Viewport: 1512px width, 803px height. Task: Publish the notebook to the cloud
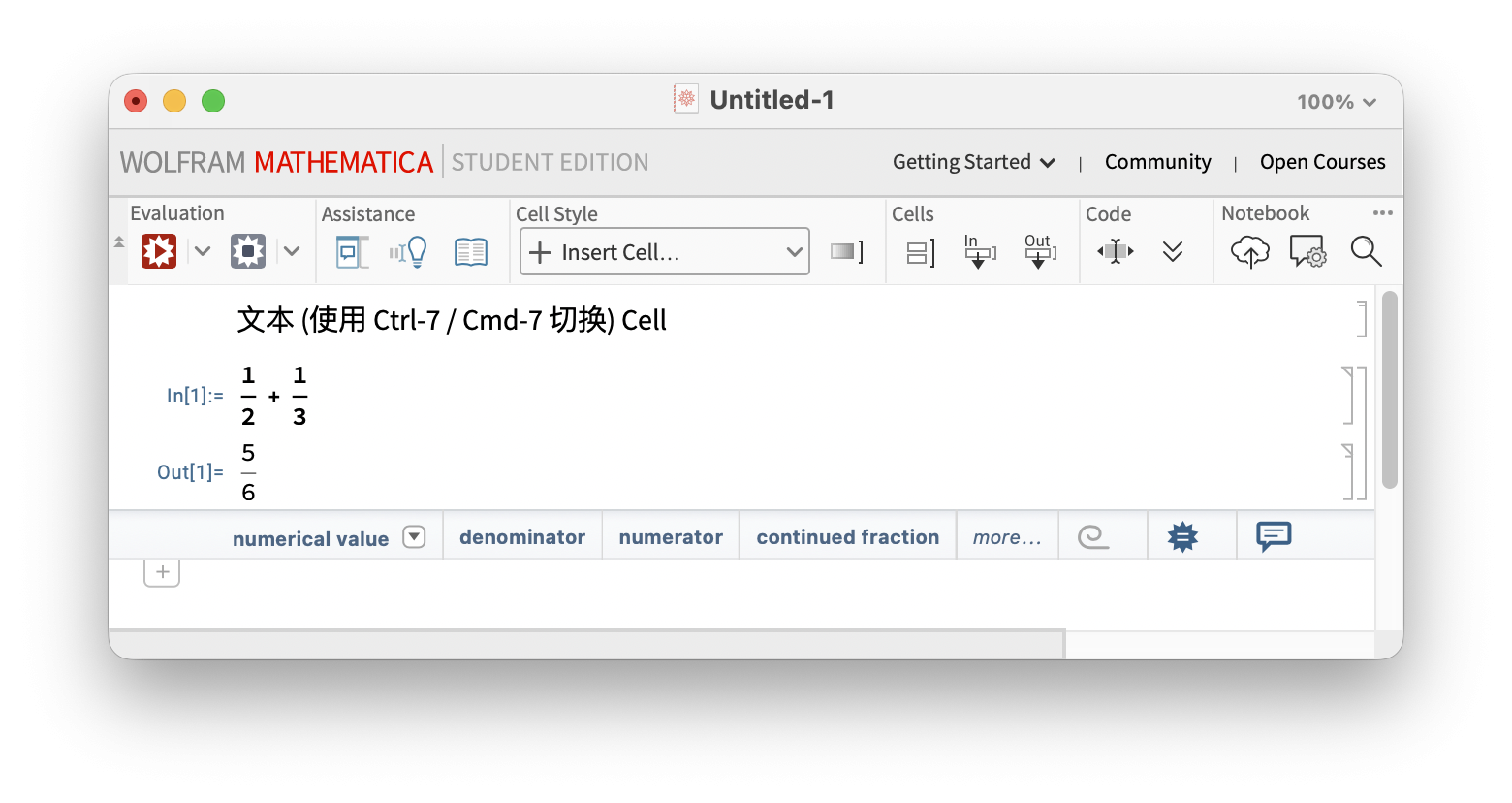click(1249, 251)
